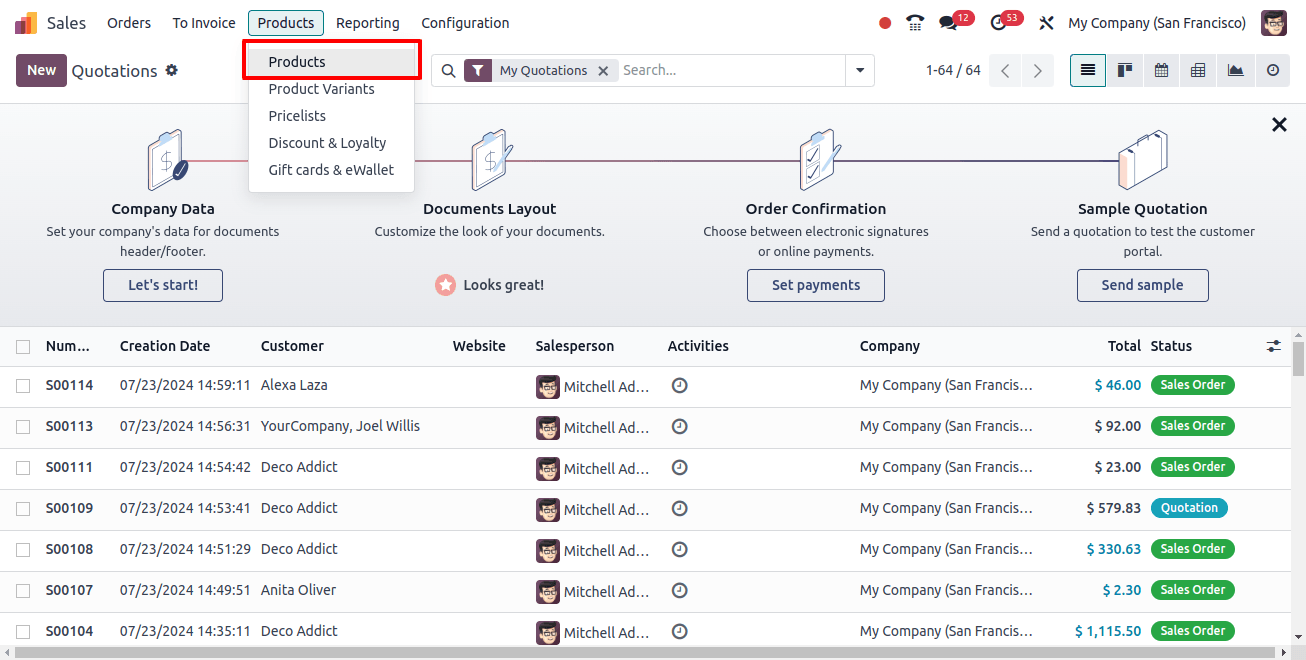Open activity clock for S00114

(679, 385)
